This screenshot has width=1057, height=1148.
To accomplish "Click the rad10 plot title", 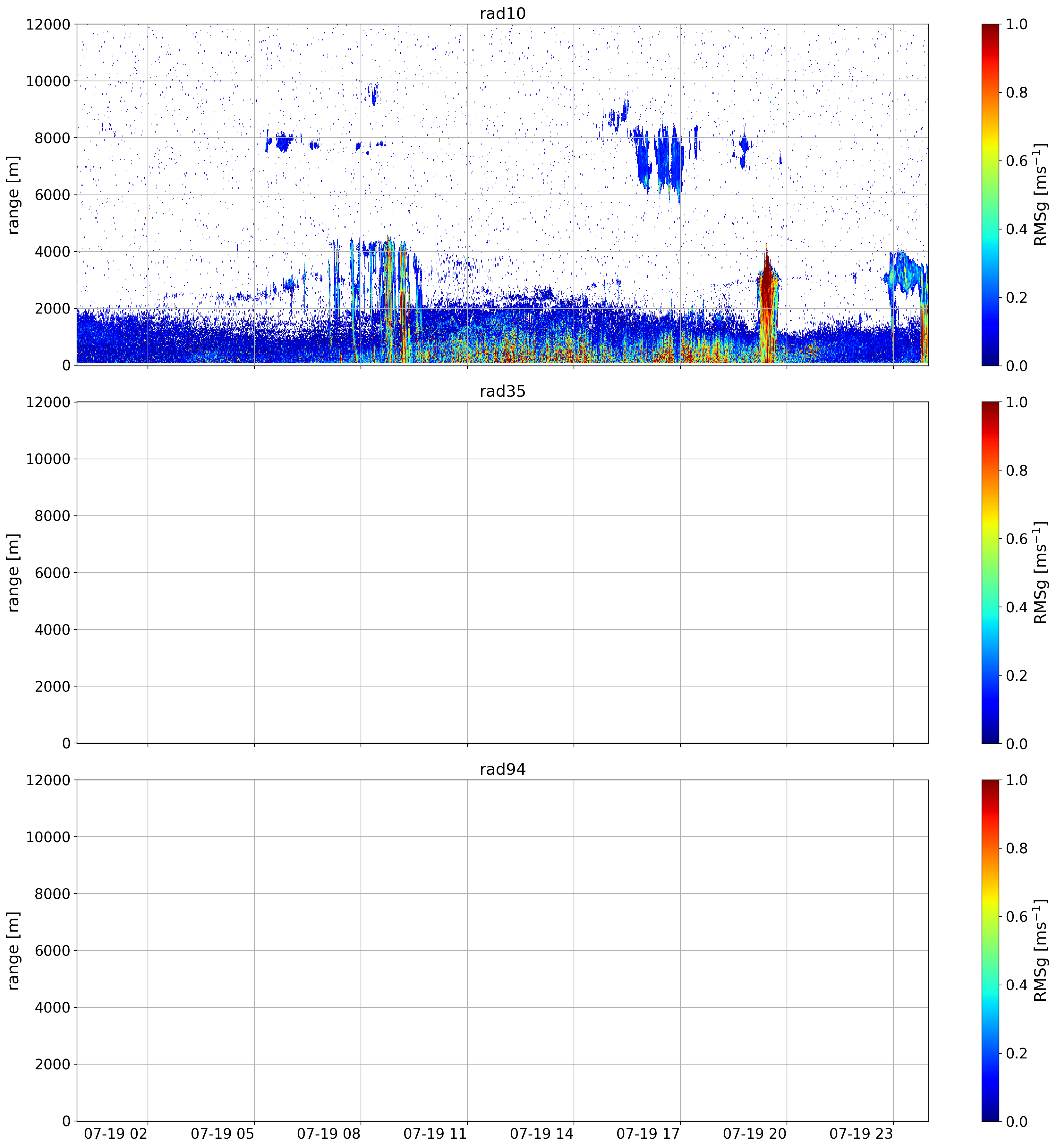I will (502, 13).
